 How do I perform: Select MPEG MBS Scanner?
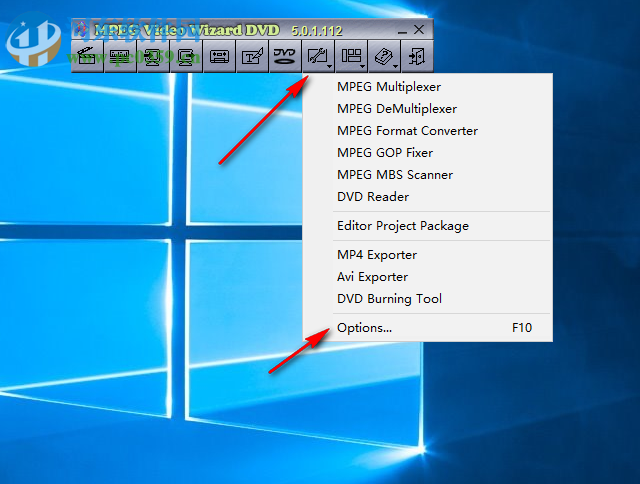[427, 175]
